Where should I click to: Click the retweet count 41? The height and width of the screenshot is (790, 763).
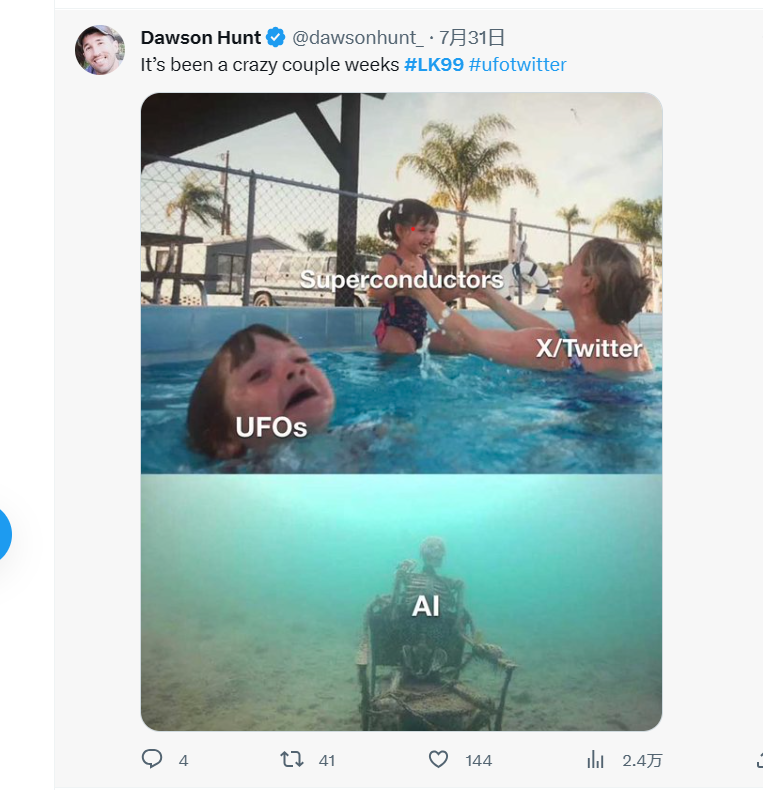pyautogui.click(x=327, y=760)
